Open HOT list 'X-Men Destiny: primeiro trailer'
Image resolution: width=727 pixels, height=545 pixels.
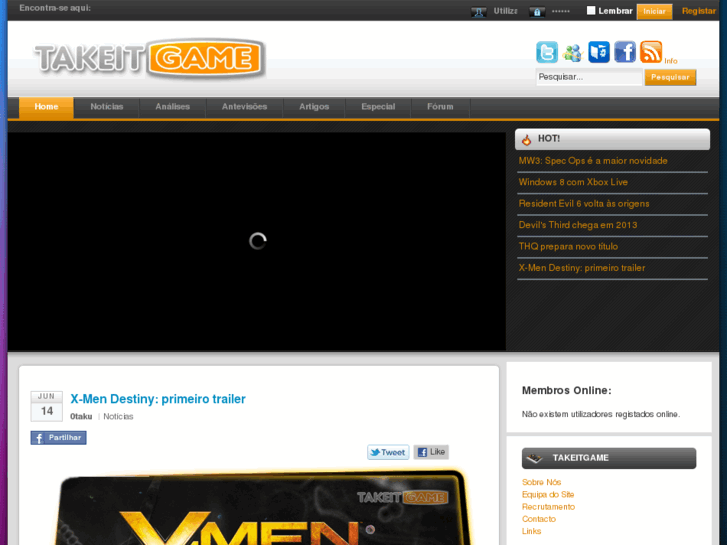pos(581,268)
